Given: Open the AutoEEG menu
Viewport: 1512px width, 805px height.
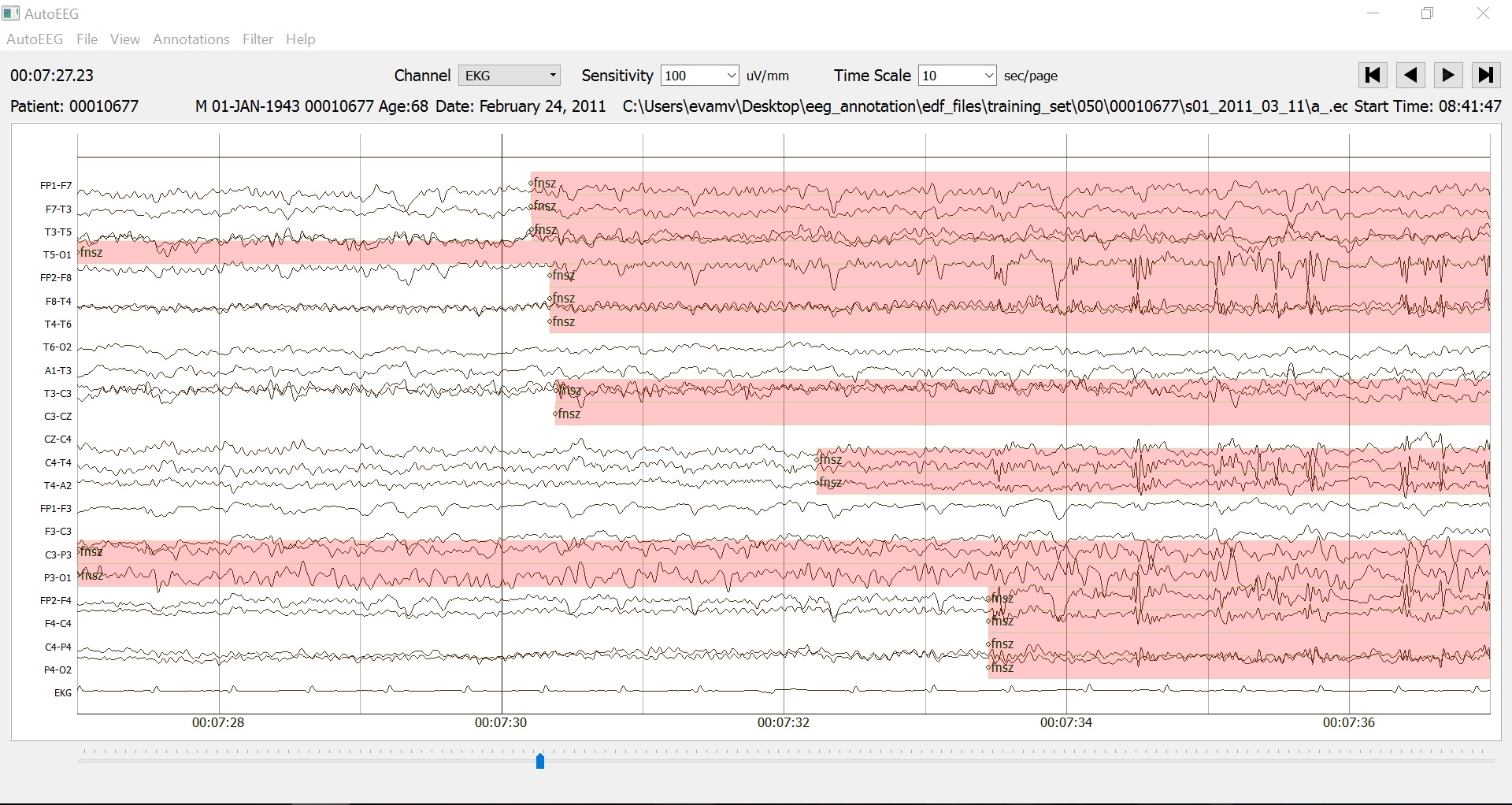Looking at the screenshot, I should click(x=35, y=39).
